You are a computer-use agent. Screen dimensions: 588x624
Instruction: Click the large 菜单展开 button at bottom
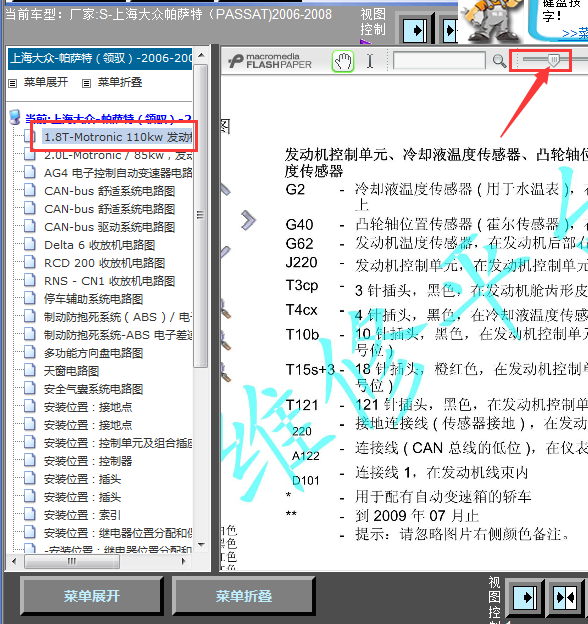pos(92,596)
